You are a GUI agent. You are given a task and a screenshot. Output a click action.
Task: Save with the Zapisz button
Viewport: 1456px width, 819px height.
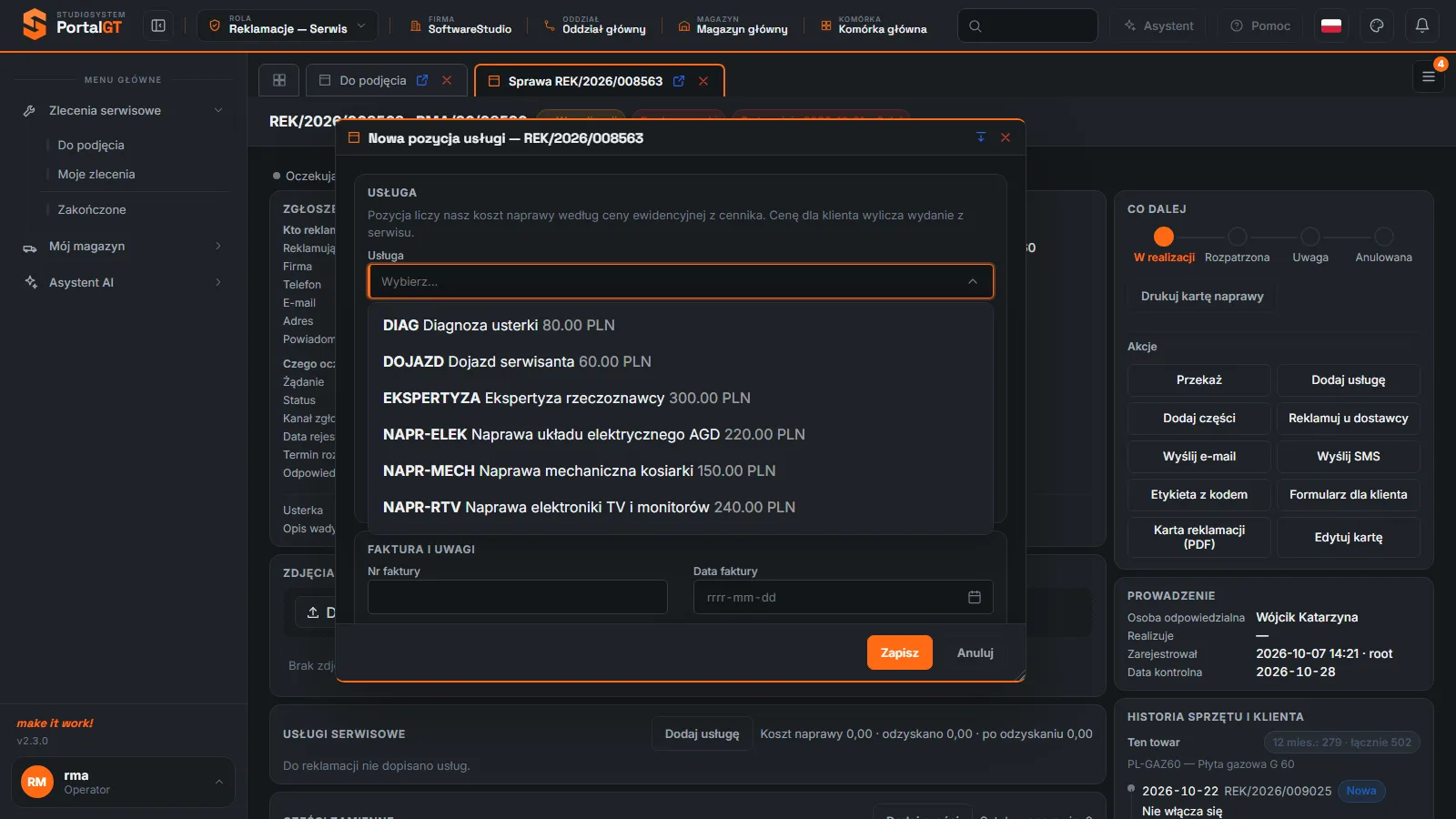click(x=900, y=652)
